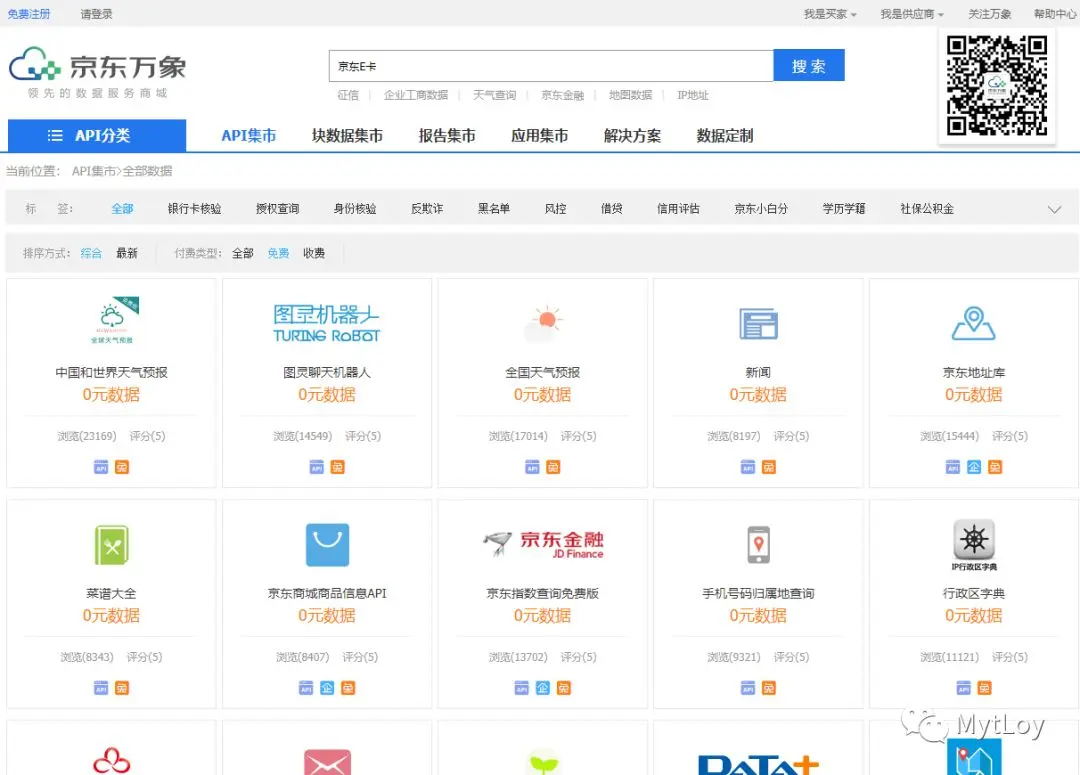Open the 帮助中心 link
Screen dimensions: 1080x775
(1055, 14)
